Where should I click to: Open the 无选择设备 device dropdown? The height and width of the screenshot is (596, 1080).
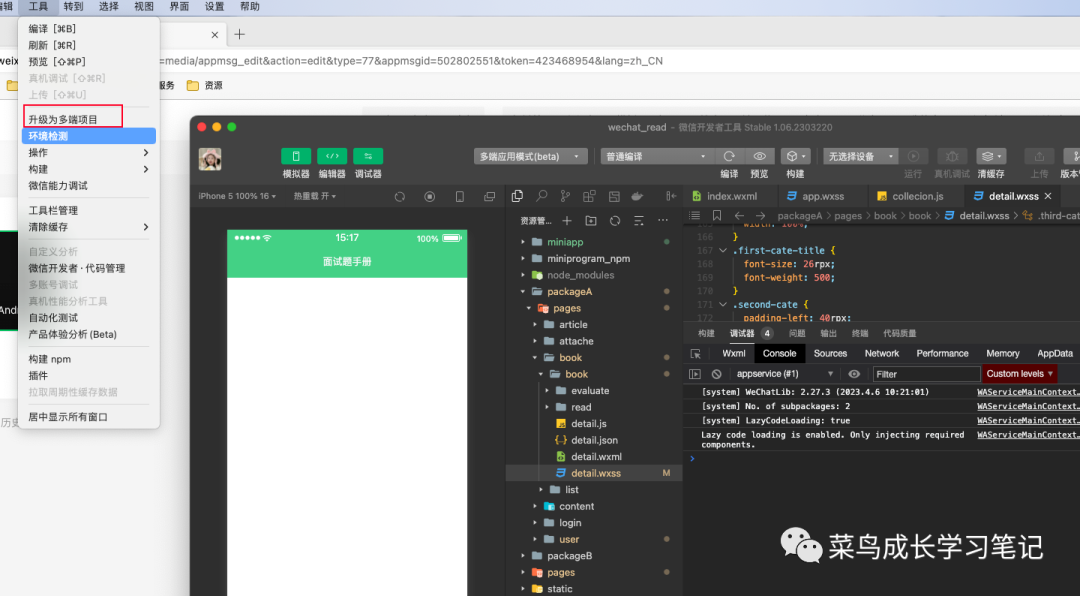pos(861,156)
